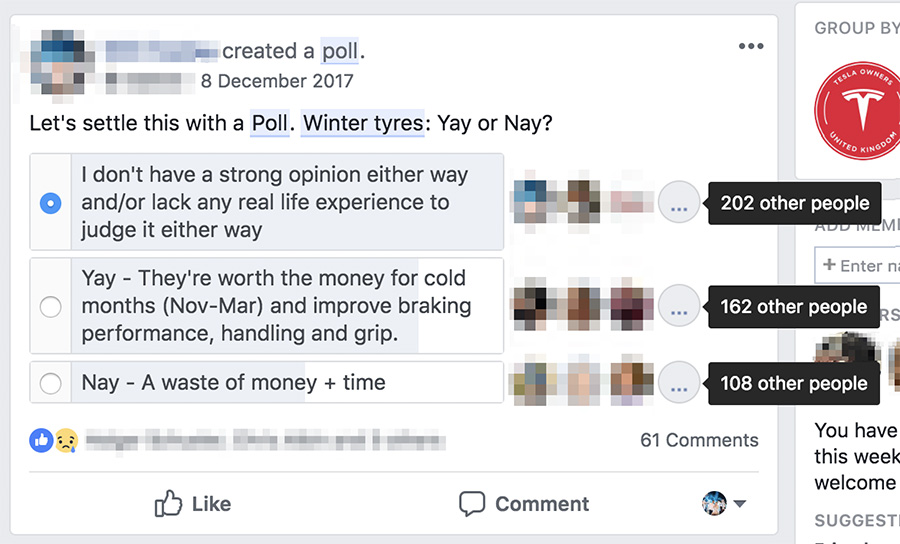Click the Comment speech bubble button

pos(523,504)
